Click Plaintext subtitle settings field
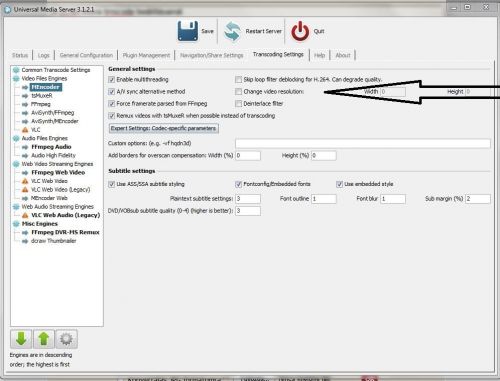The width and height of the screenshot is (500, 381). [248, 199]
